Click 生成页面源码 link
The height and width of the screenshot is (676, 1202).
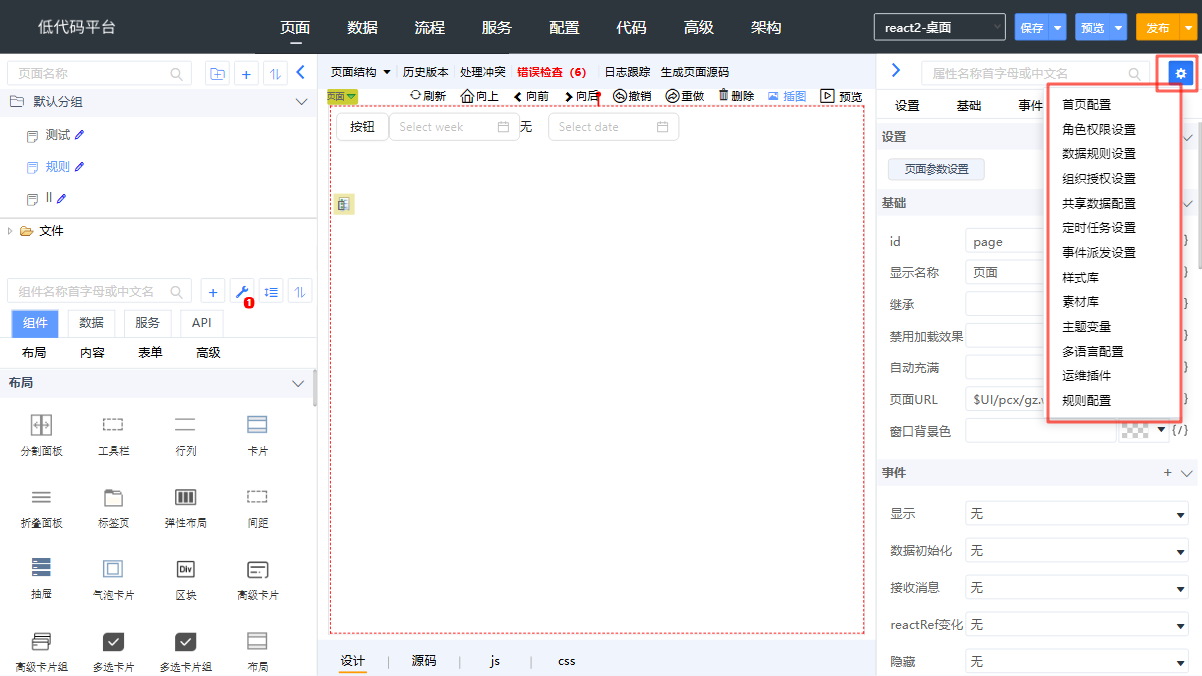click(x=695, y=72)
